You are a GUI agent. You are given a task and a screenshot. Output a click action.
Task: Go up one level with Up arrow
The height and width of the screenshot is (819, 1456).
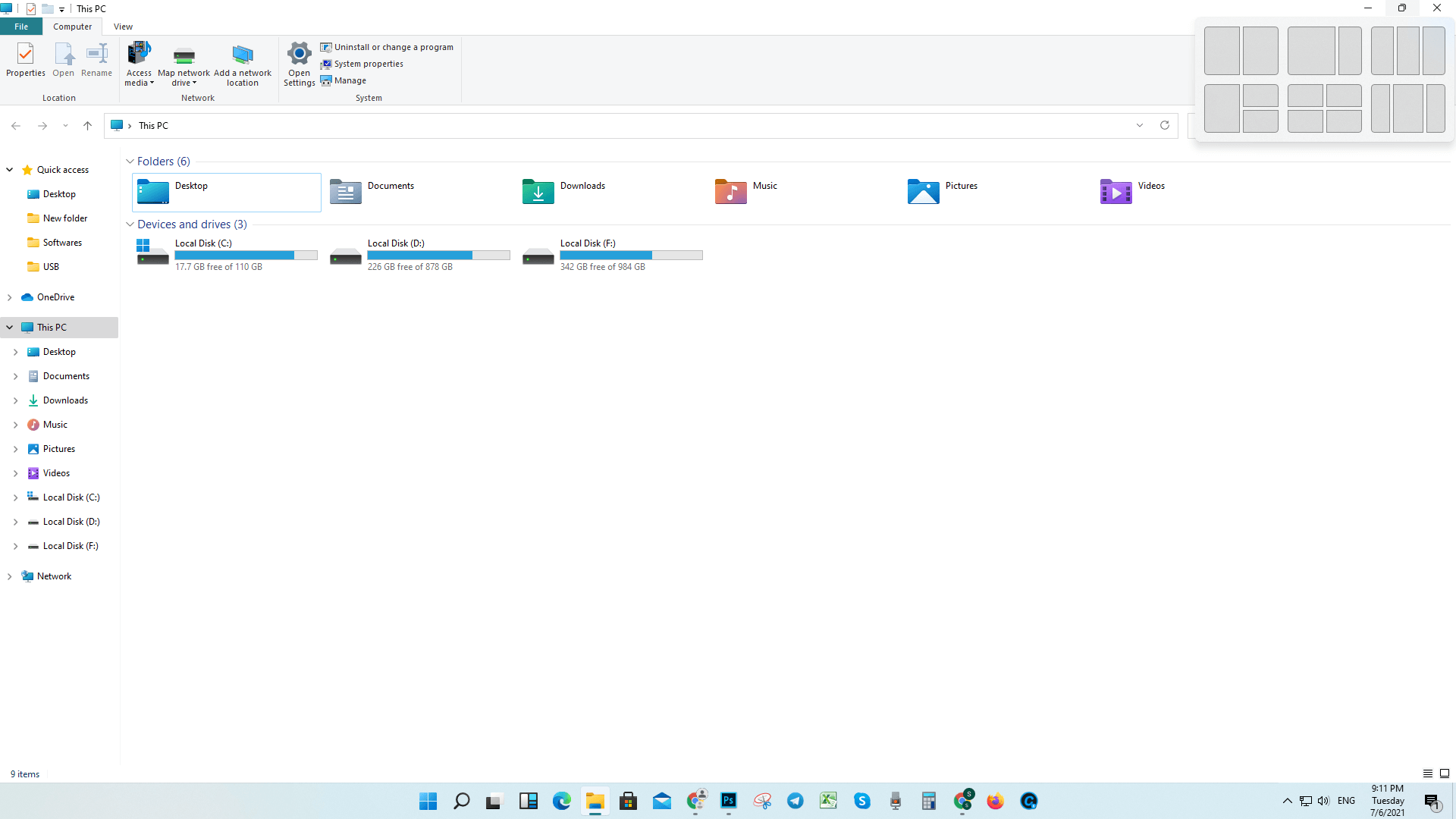tap(87, 126)
